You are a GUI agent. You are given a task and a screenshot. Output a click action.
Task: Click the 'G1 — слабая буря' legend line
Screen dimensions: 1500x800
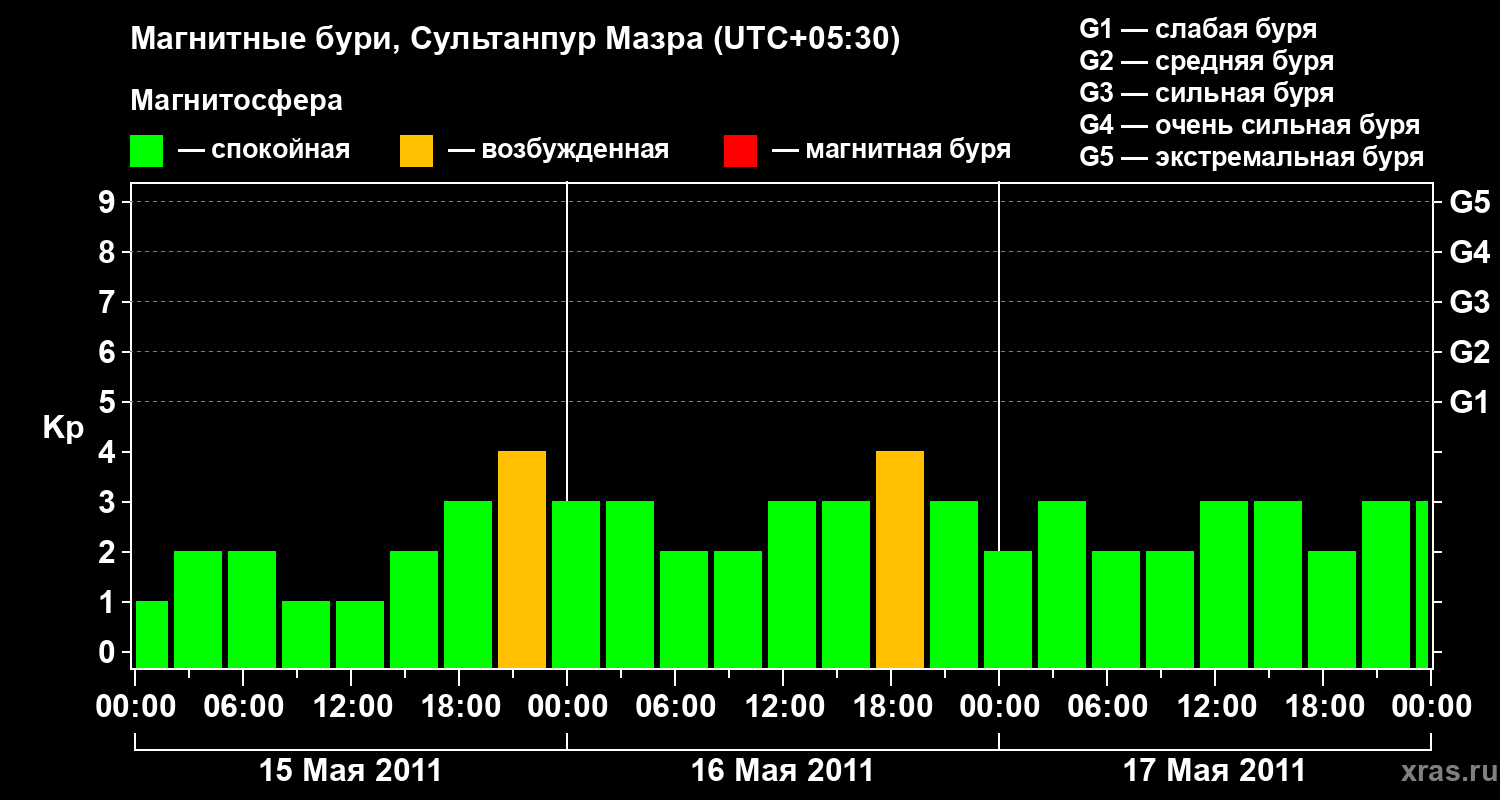tap(1198, 29)
